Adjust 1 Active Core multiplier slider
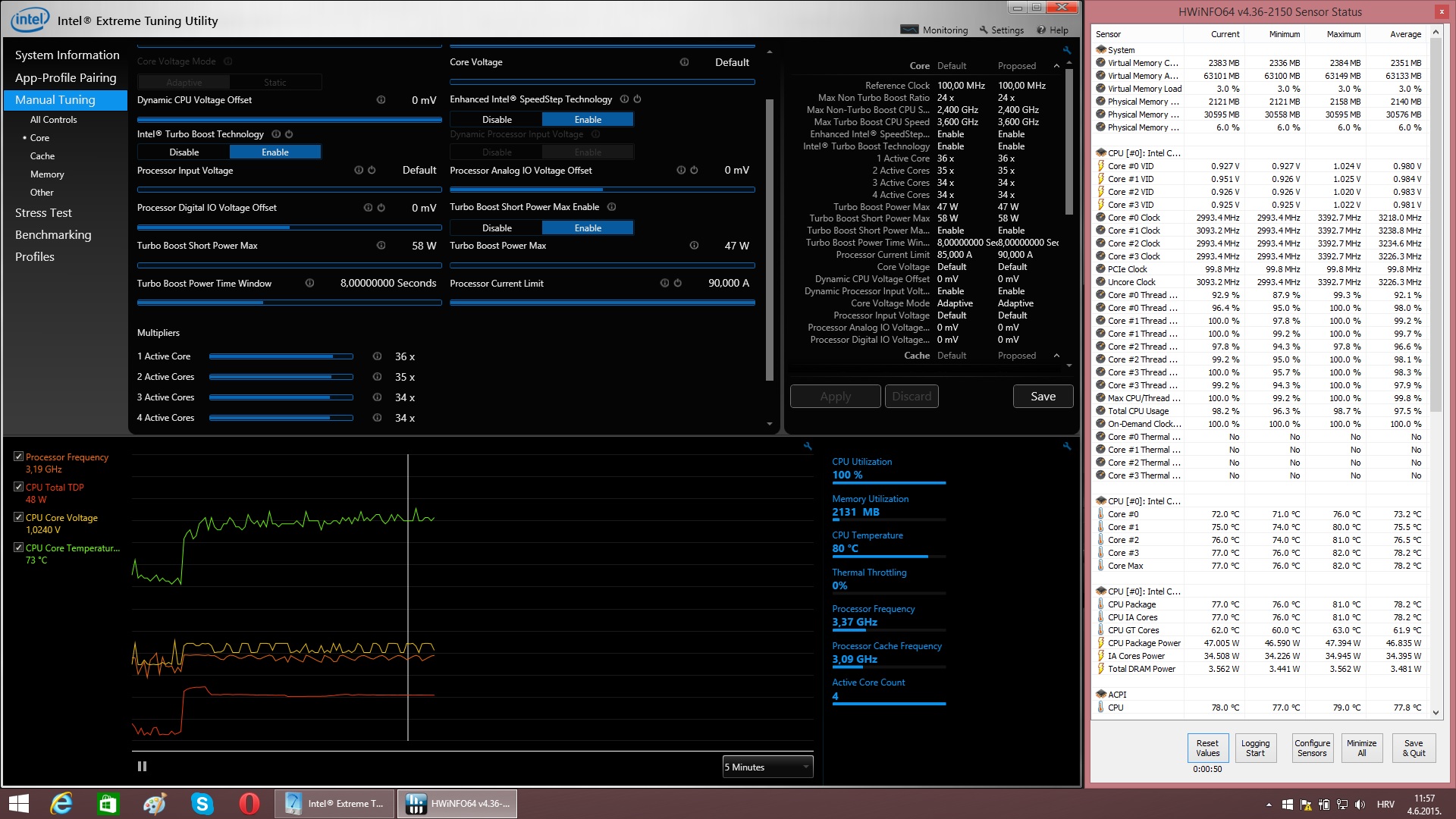This screenshot has width=1456, height=819. point(281,356)
